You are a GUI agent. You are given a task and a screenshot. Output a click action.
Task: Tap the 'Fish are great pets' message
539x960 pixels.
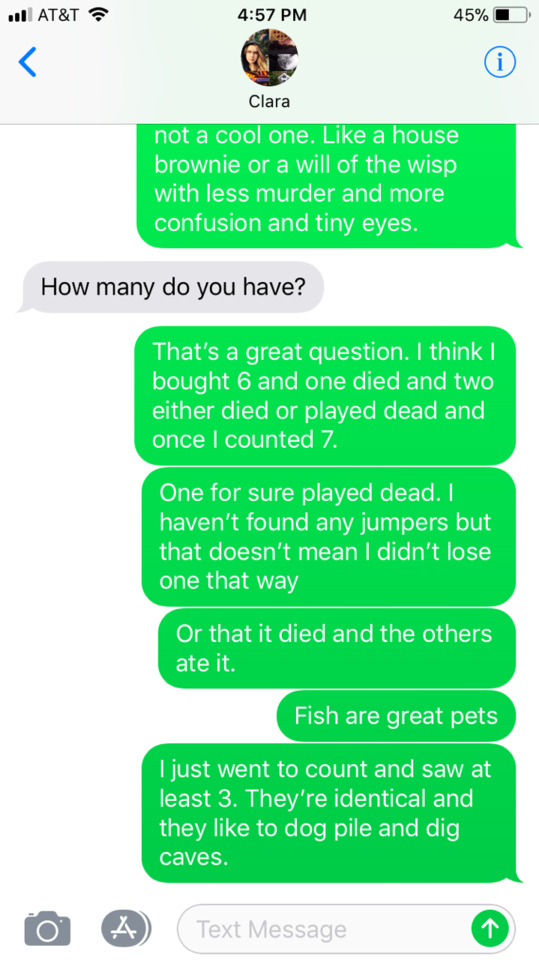396,716
